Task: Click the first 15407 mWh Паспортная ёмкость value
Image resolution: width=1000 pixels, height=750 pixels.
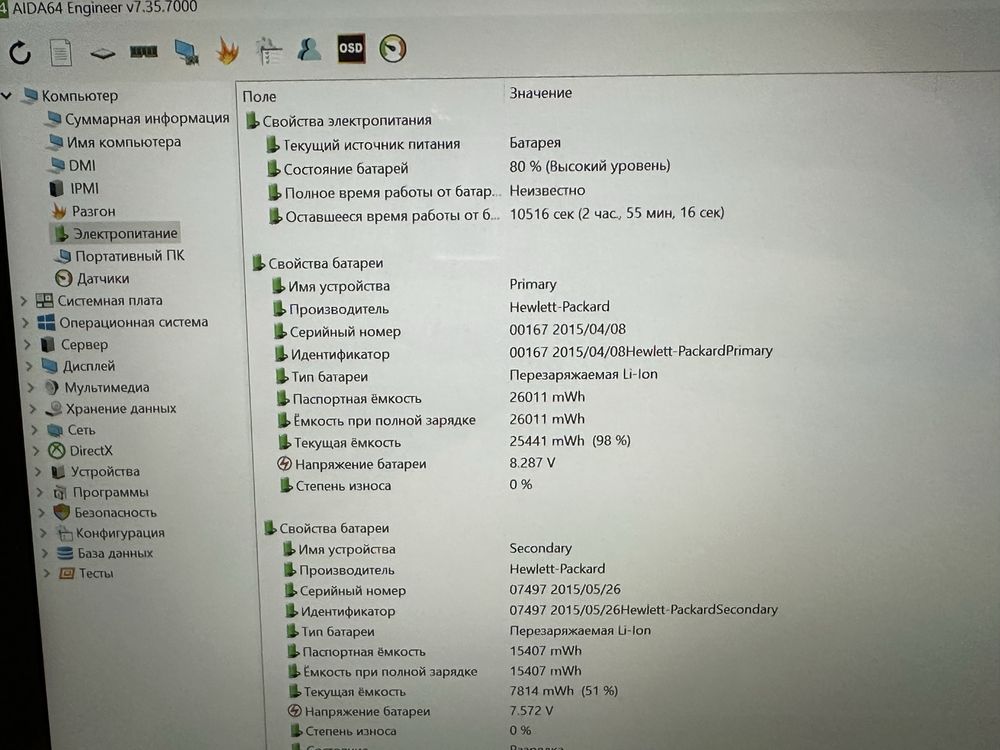Action: (545, 651)
